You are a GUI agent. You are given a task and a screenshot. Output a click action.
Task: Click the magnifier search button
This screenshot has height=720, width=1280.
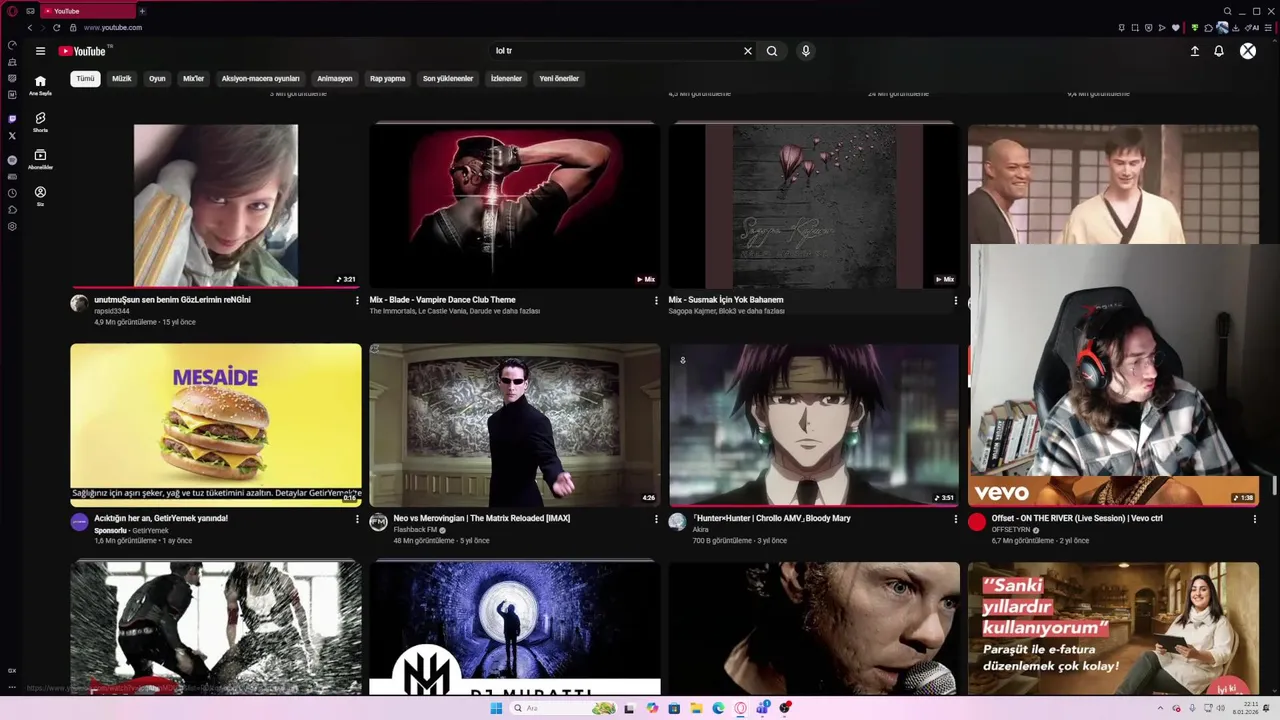772,51
